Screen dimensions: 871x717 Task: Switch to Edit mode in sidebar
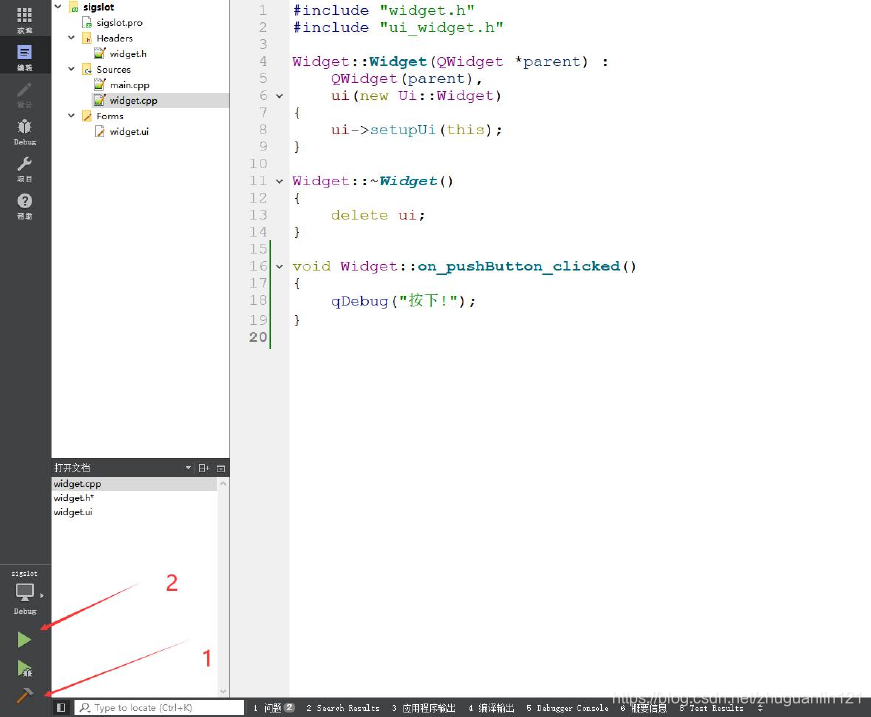(24, 56)
